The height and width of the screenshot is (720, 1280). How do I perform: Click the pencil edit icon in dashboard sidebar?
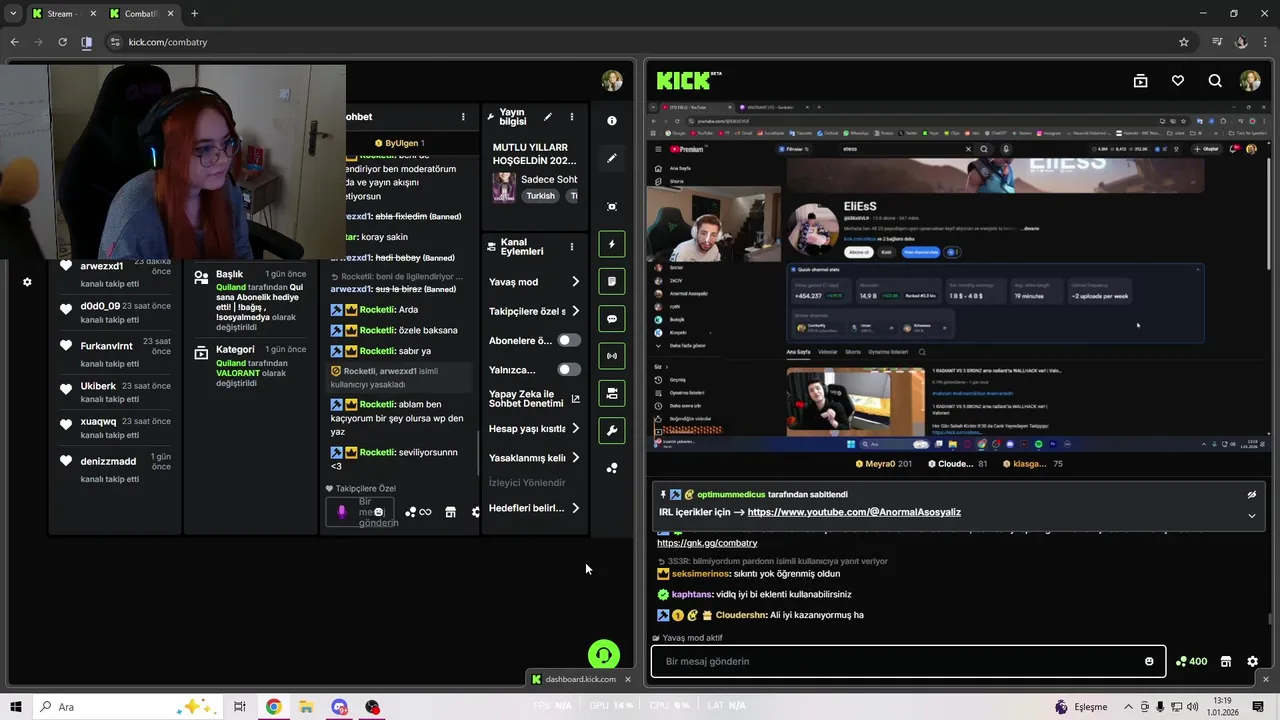(612, 158)
